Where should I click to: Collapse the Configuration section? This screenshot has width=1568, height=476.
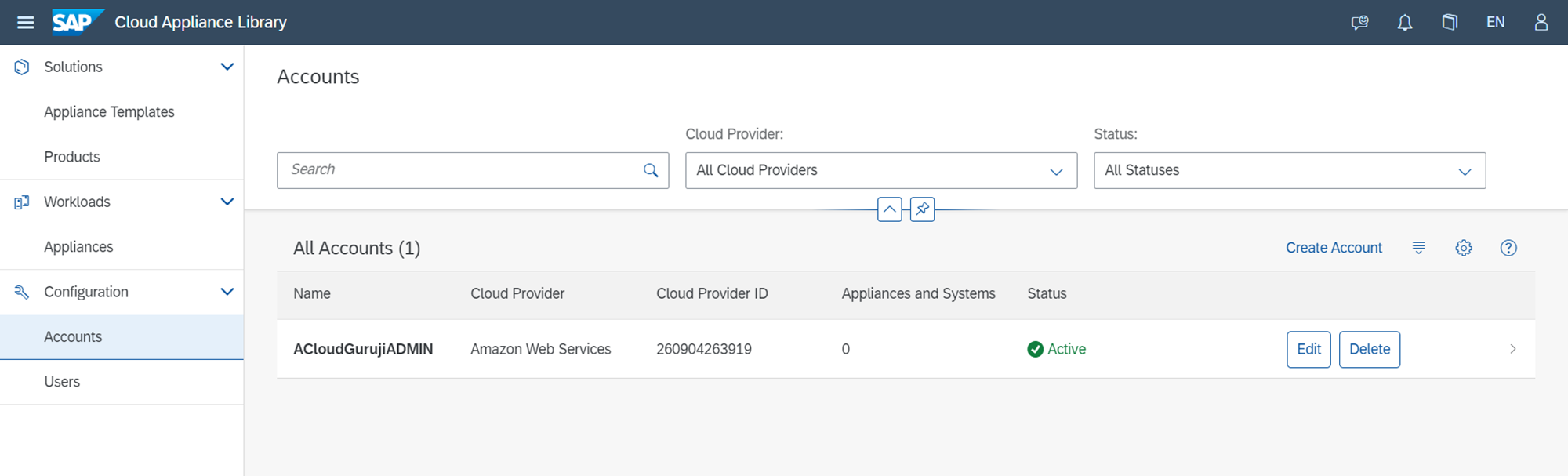pyautogui.click(x=227, y=292)
